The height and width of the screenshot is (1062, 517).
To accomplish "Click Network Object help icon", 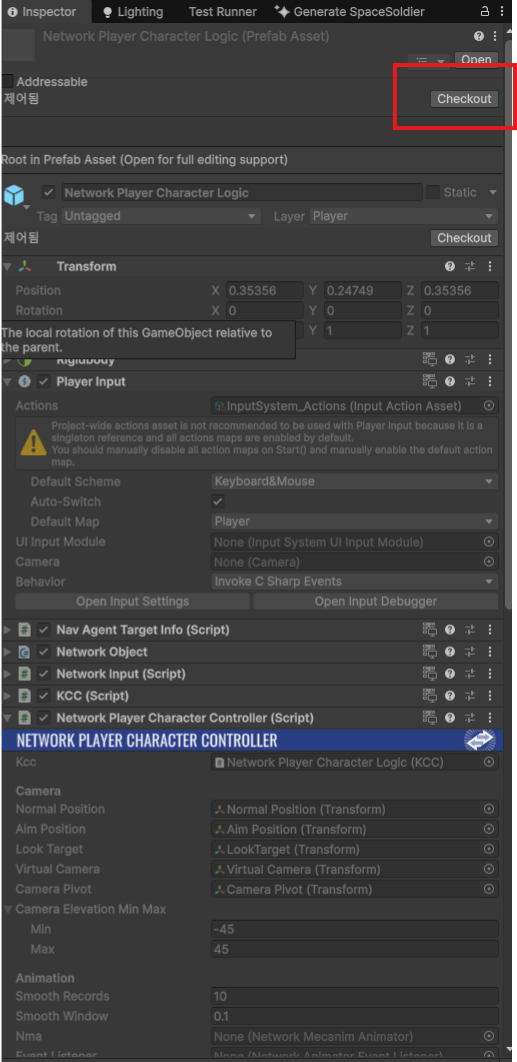I will (x=449, y=652).
